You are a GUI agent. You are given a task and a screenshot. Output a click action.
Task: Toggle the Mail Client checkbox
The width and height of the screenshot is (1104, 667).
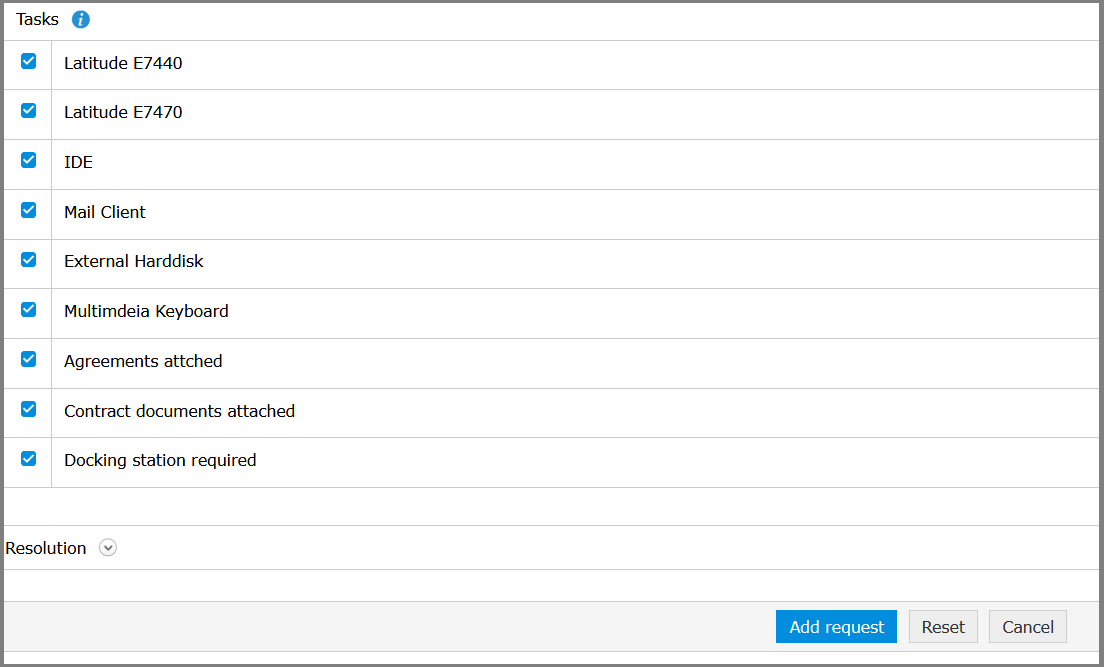(28, 210)
